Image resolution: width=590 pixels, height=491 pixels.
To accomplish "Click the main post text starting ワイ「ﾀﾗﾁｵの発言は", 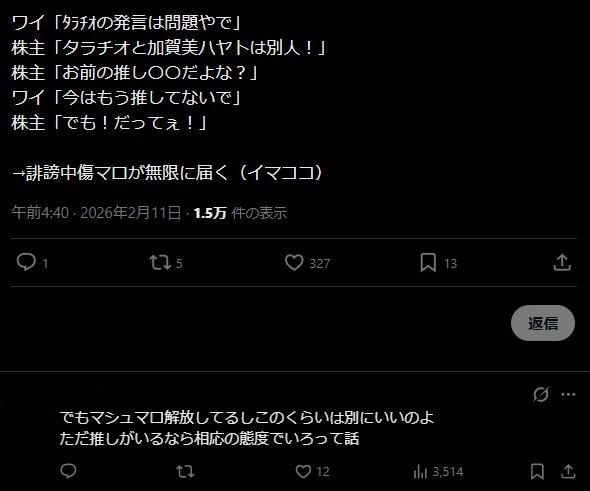I will pyautogui.click(x=169, y=97).
